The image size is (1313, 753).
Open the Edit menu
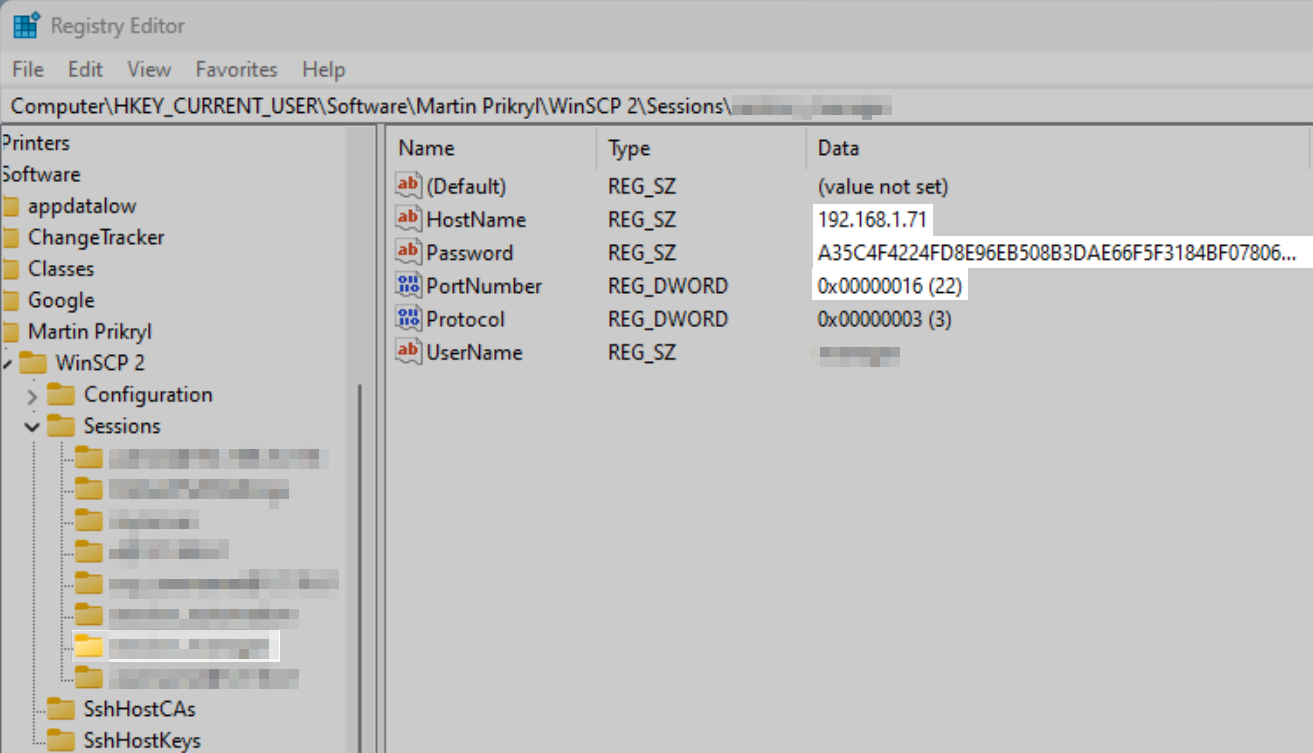pos(84,69)
